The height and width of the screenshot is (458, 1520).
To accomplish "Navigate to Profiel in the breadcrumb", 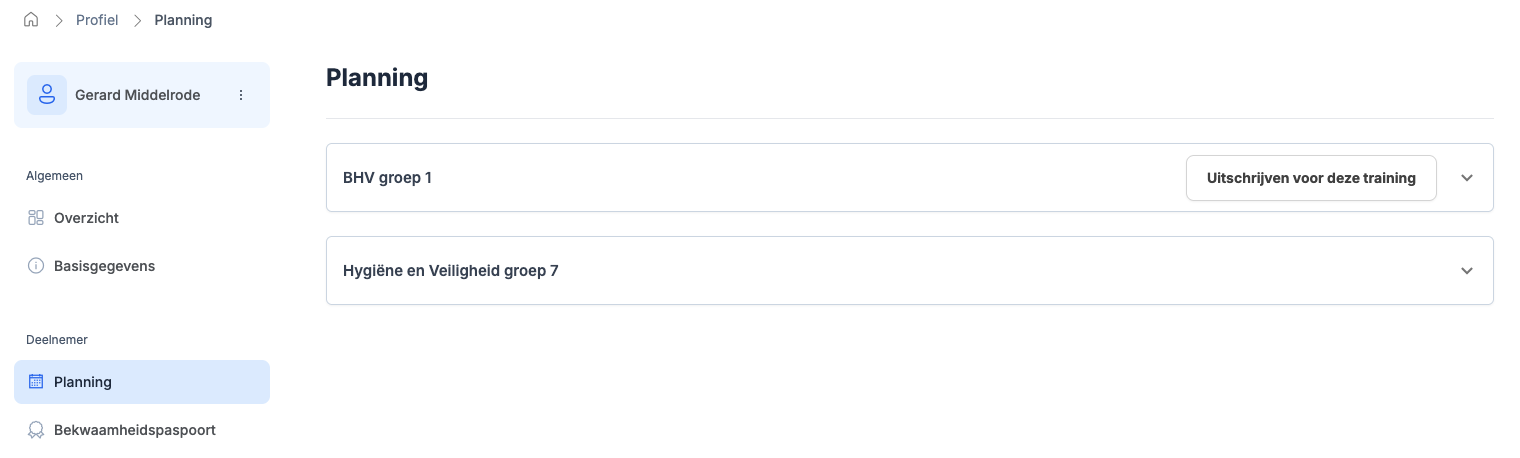I will (97, 20).
